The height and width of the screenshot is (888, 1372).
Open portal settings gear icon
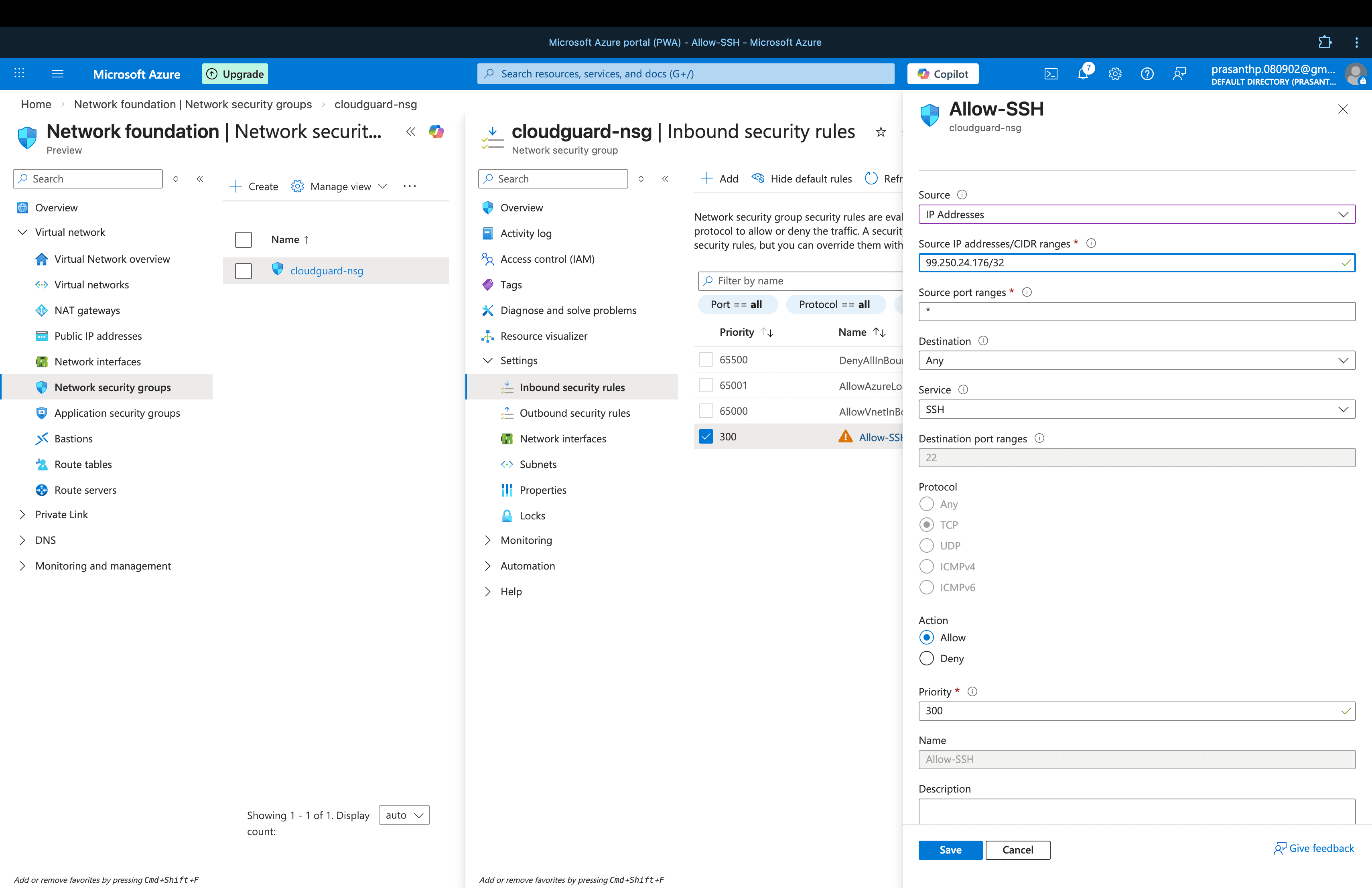click(x=1115, y=74)
